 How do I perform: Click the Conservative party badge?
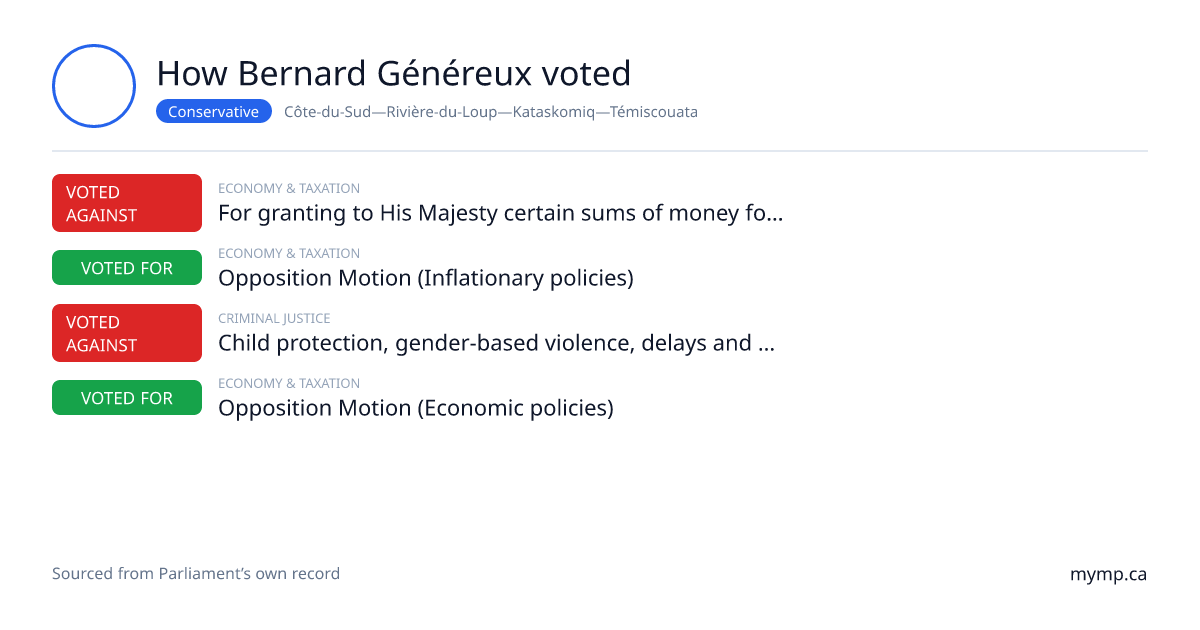tap(214, 112)
